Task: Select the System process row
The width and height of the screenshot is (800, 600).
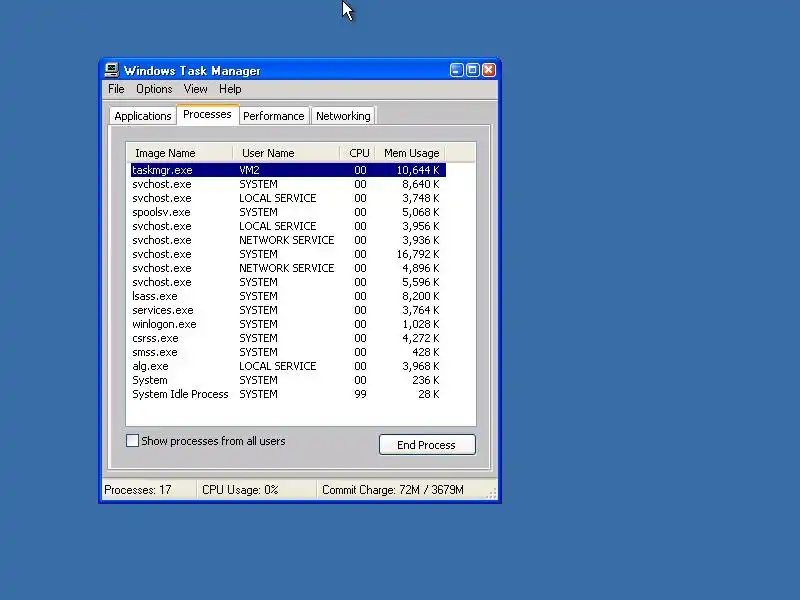Action: click(288, 381)
